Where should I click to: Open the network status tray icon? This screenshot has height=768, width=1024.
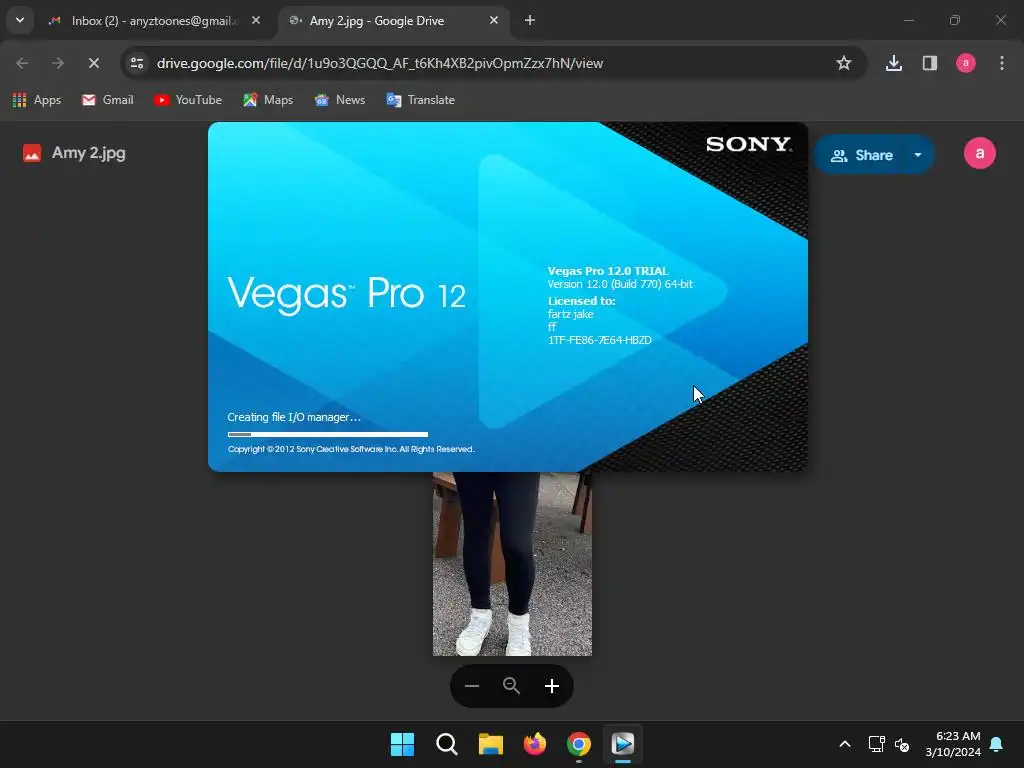(x=876, y=744)
